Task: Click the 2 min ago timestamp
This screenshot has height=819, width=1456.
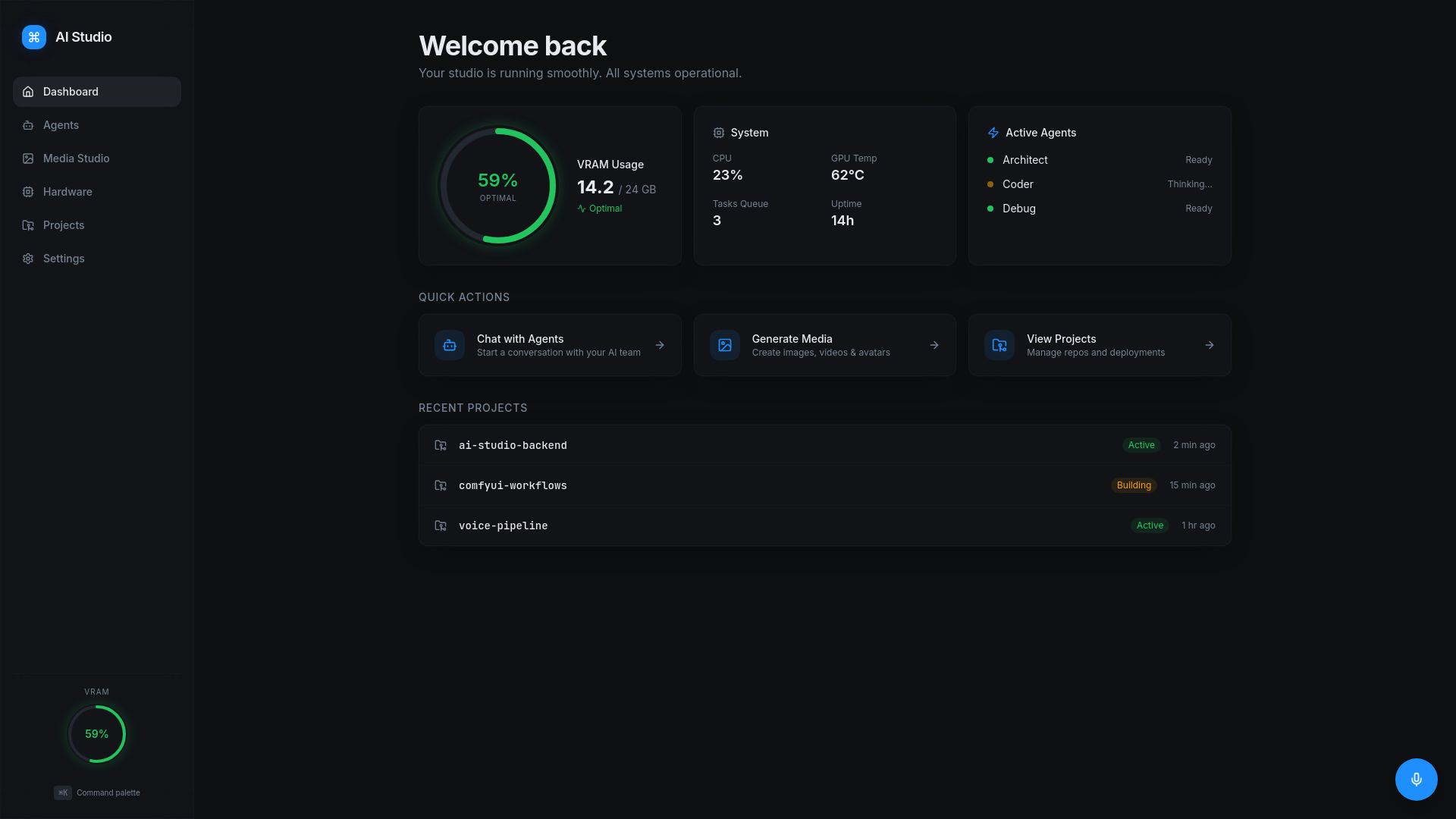Action: [x=1194, y=445]
